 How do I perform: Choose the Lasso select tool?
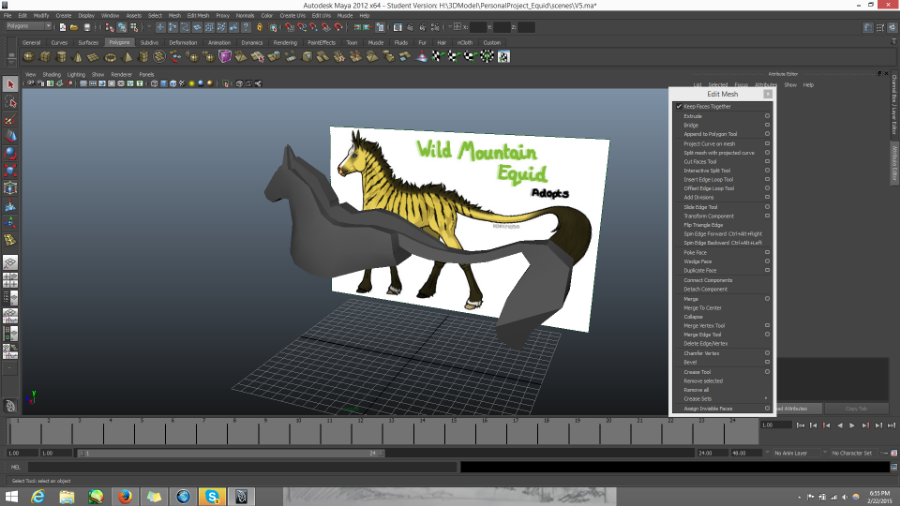pyautogui.click(x=10, y=102)
